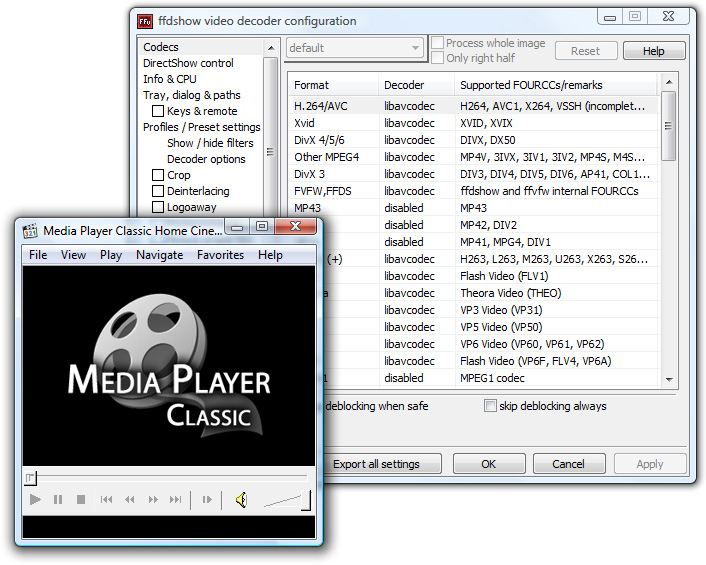Select Codecs in the settings tree
This screenshot has width=706, height=565.
click(161, 47)
